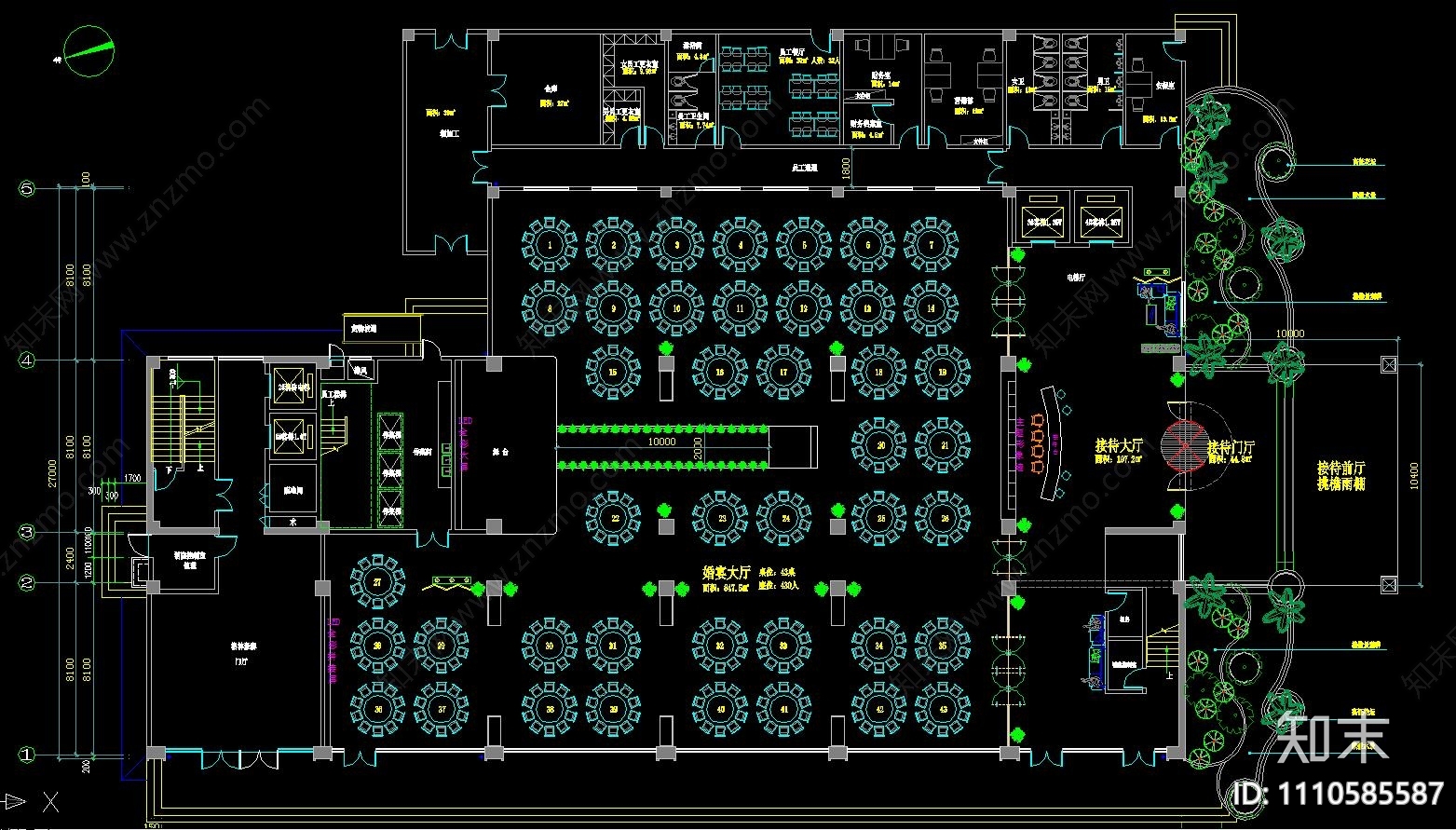Click the 接待大厅 room label
The height and width of the screenshot is (830, 1456).
(x=1121, y=445)
